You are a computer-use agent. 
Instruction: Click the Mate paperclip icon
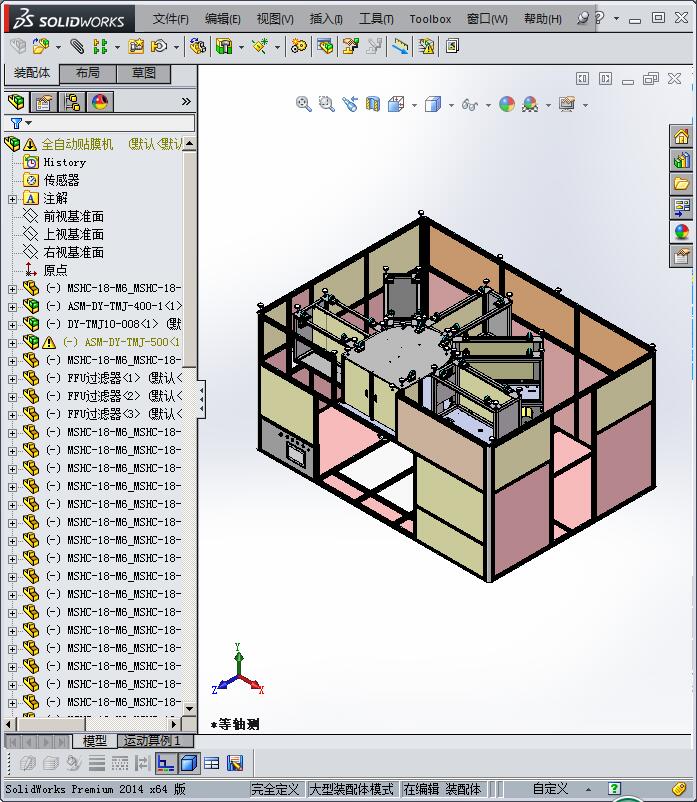(x=77, y=47)
